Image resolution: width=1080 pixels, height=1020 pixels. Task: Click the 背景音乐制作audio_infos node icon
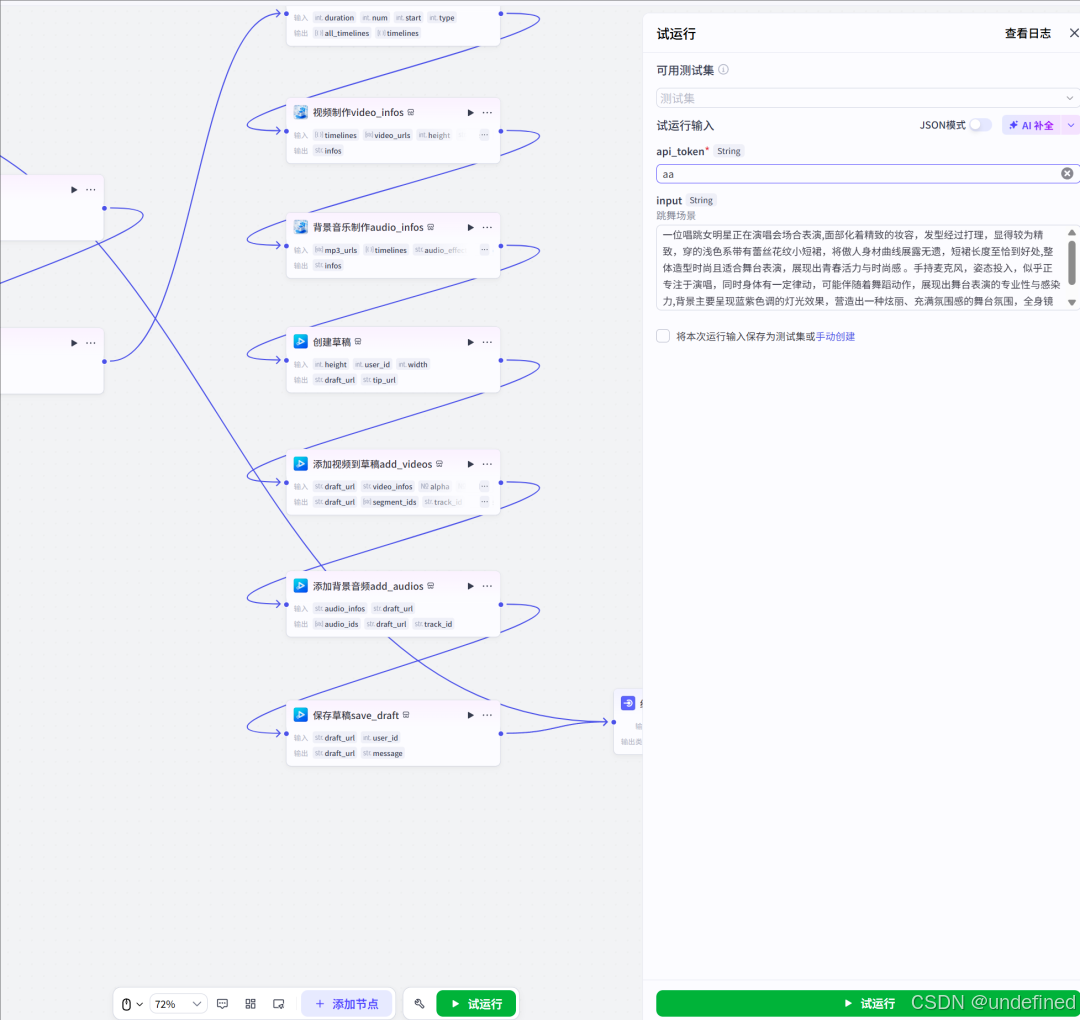click(301, 227)
